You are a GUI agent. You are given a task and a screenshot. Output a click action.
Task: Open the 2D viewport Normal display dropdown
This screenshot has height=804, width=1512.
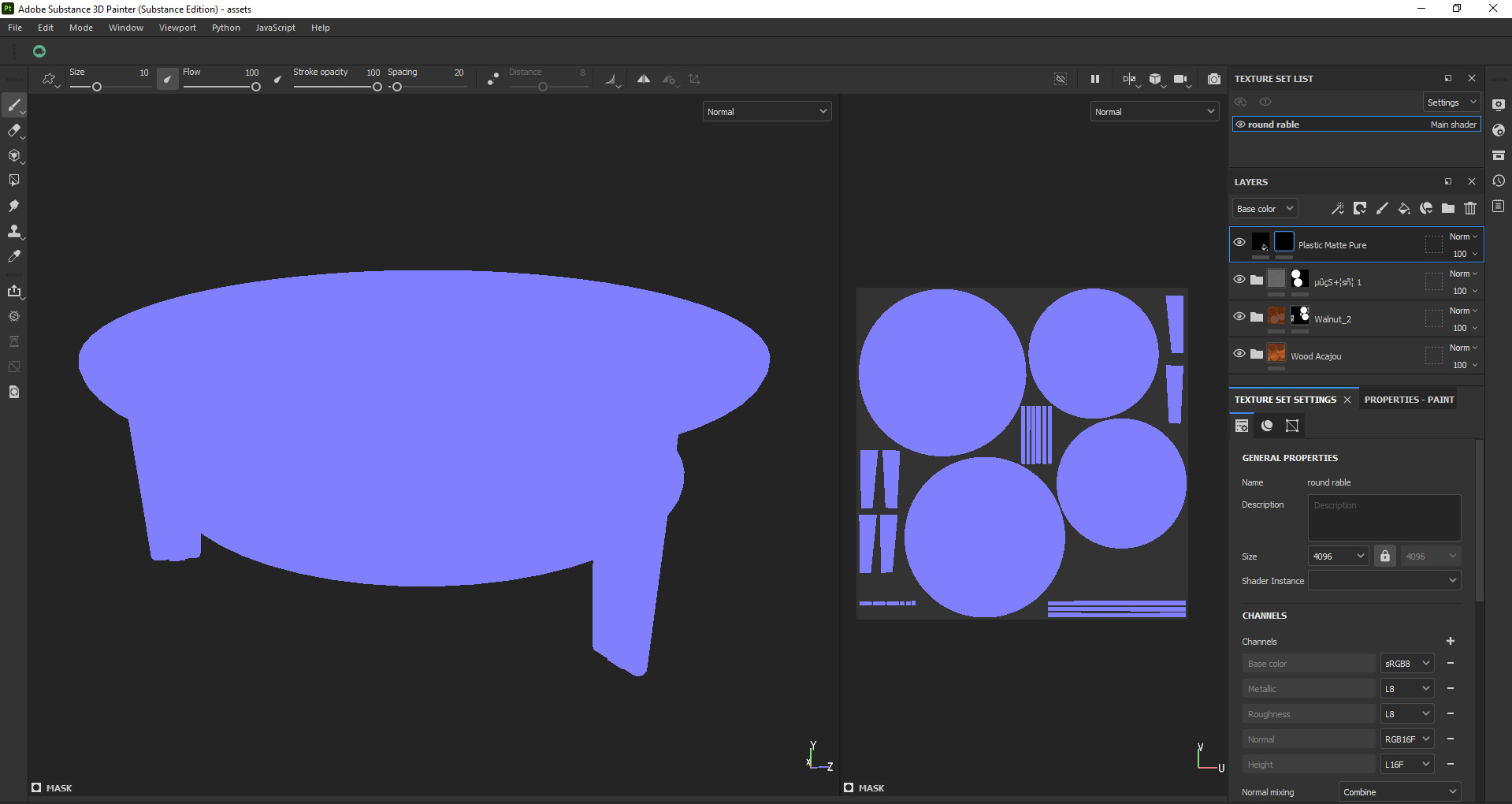(1154, 112)
